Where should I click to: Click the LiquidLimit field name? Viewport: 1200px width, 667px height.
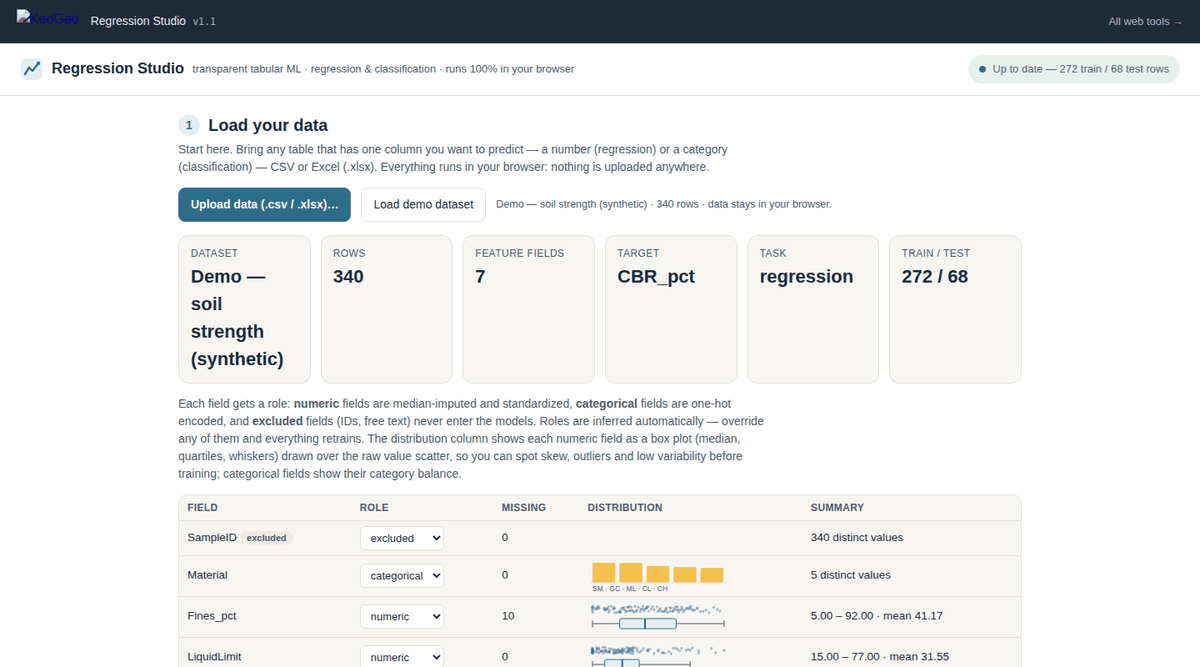214,657
